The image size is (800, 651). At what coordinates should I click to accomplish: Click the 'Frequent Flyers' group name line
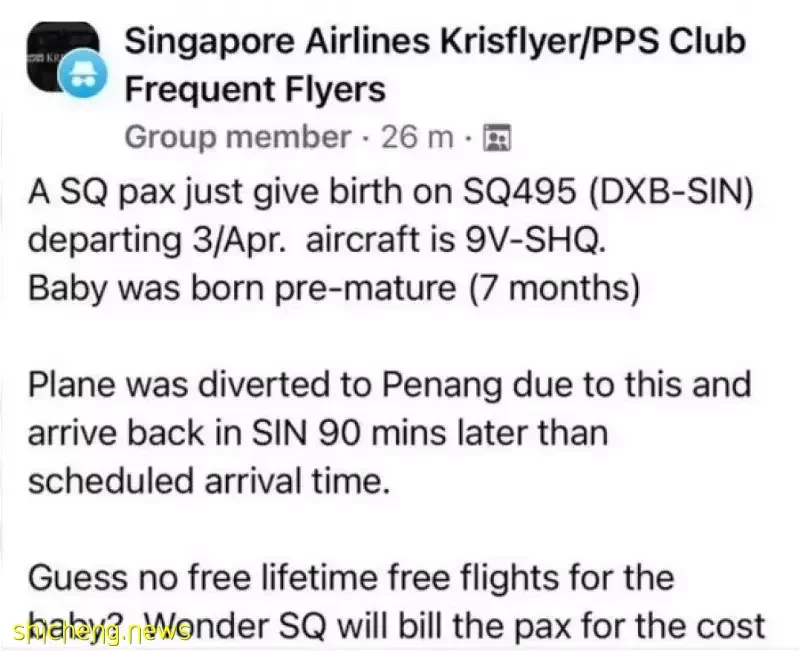[x=255, y=89]
